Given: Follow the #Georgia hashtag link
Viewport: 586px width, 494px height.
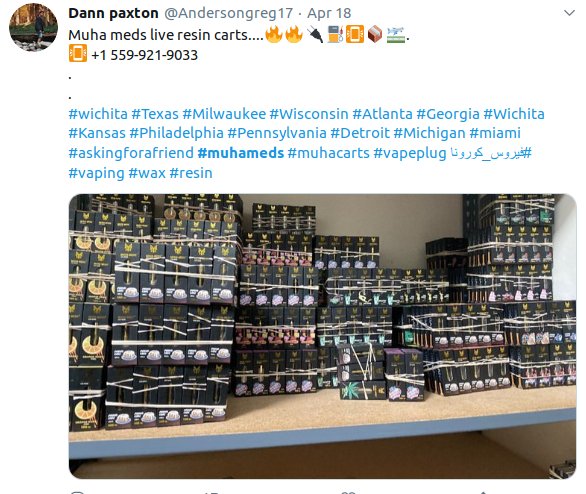Looking at the screenshot, I should pos(448,114).
